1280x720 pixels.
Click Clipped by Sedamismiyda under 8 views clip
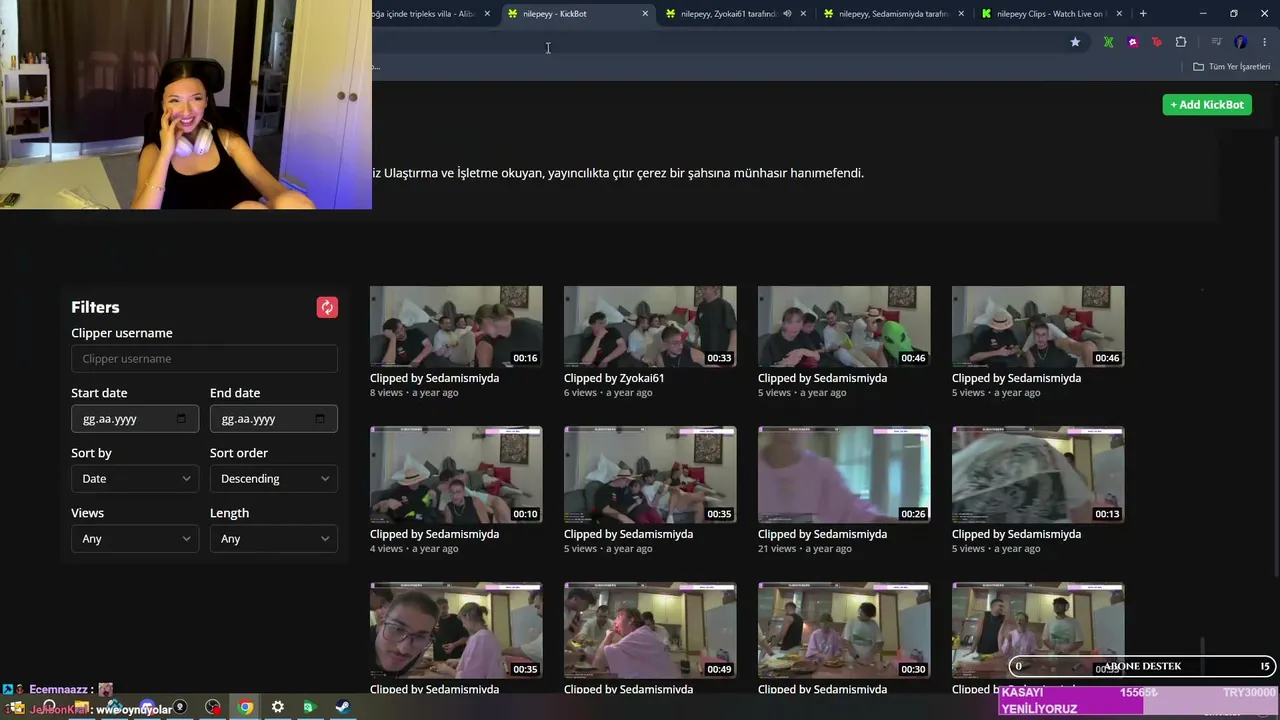click(x=434, y=378)
